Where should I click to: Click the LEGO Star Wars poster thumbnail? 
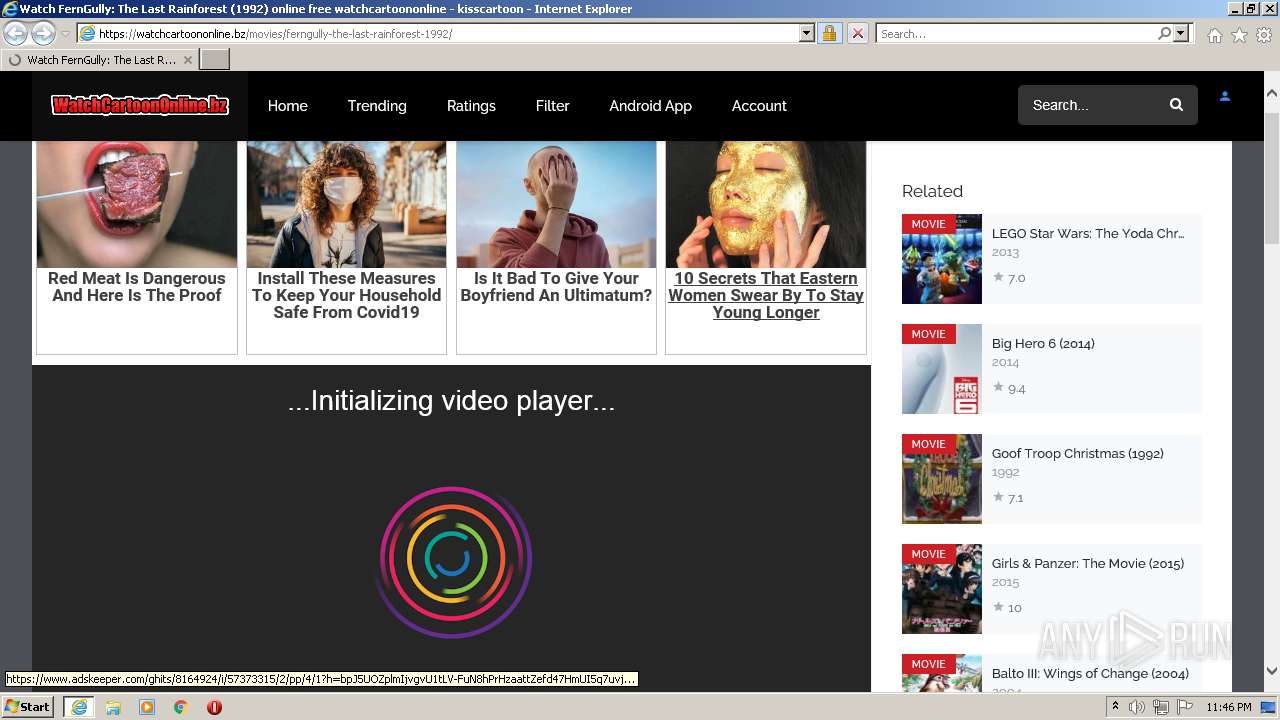[942, 259]
